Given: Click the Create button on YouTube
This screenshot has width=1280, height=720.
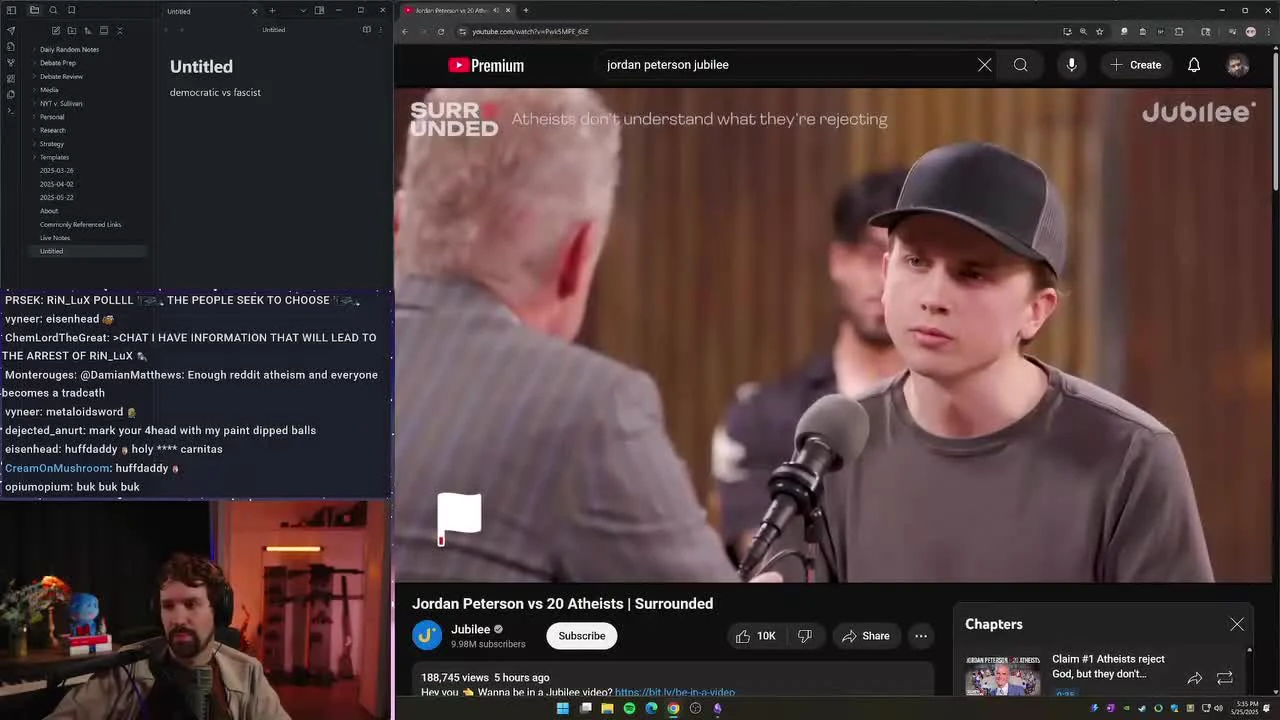Looking at the screenshot, I should point(1135,65).
